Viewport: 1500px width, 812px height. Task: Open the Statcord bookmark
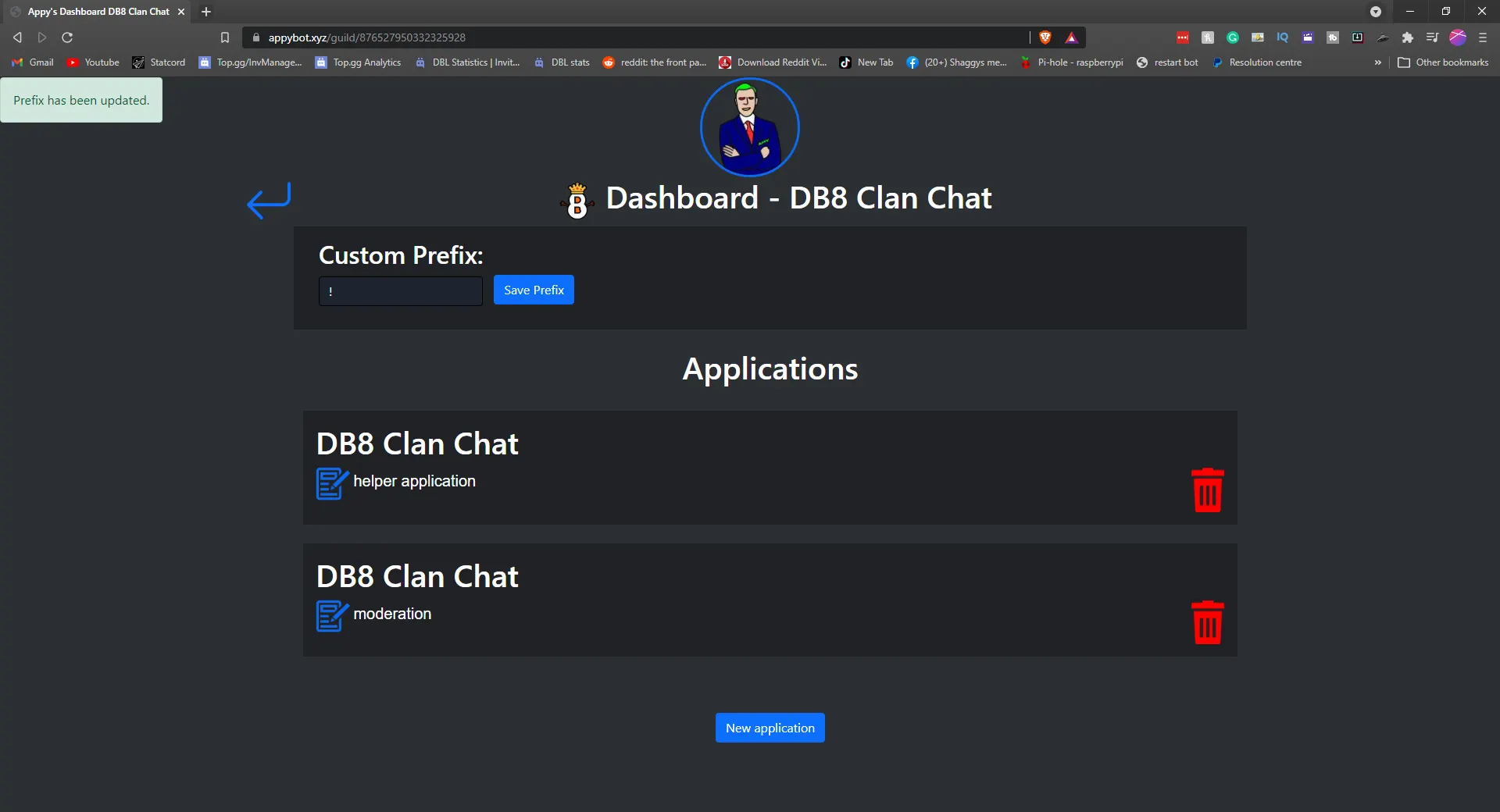coord(159,62)
